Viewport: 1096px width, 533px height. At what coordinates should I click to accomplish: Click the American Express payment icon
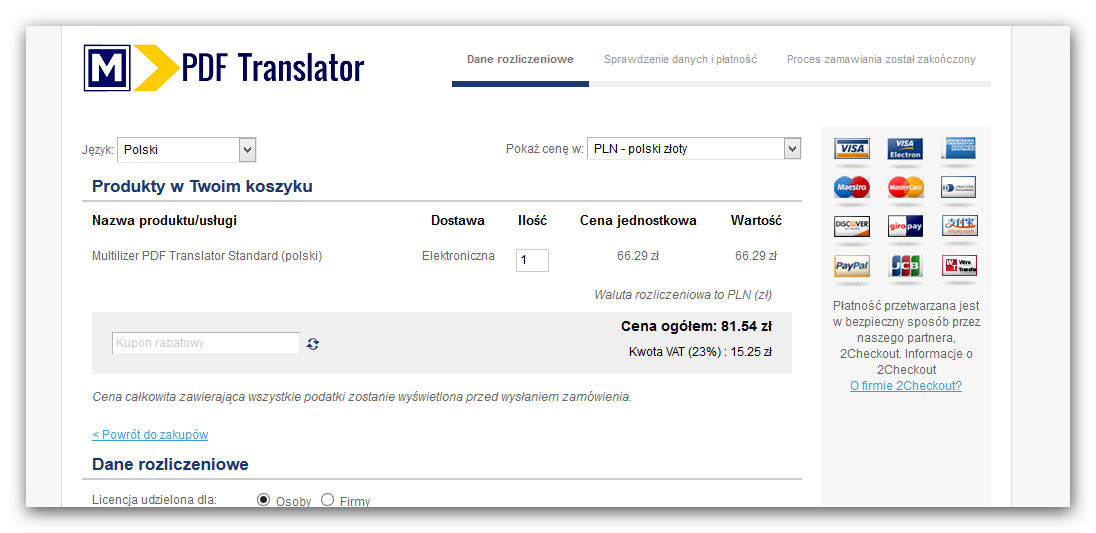click(959, 149)
